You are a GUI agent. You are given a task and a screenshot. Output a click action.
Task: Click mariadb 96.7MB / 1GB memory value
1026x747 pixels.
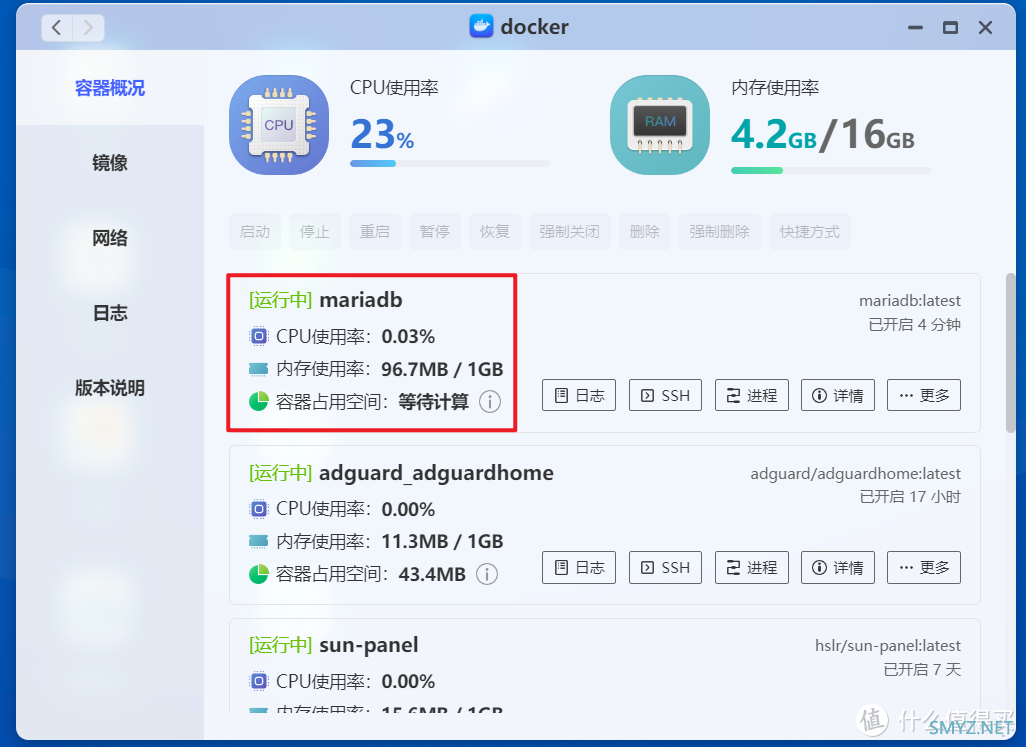click(x=442, y=370)
